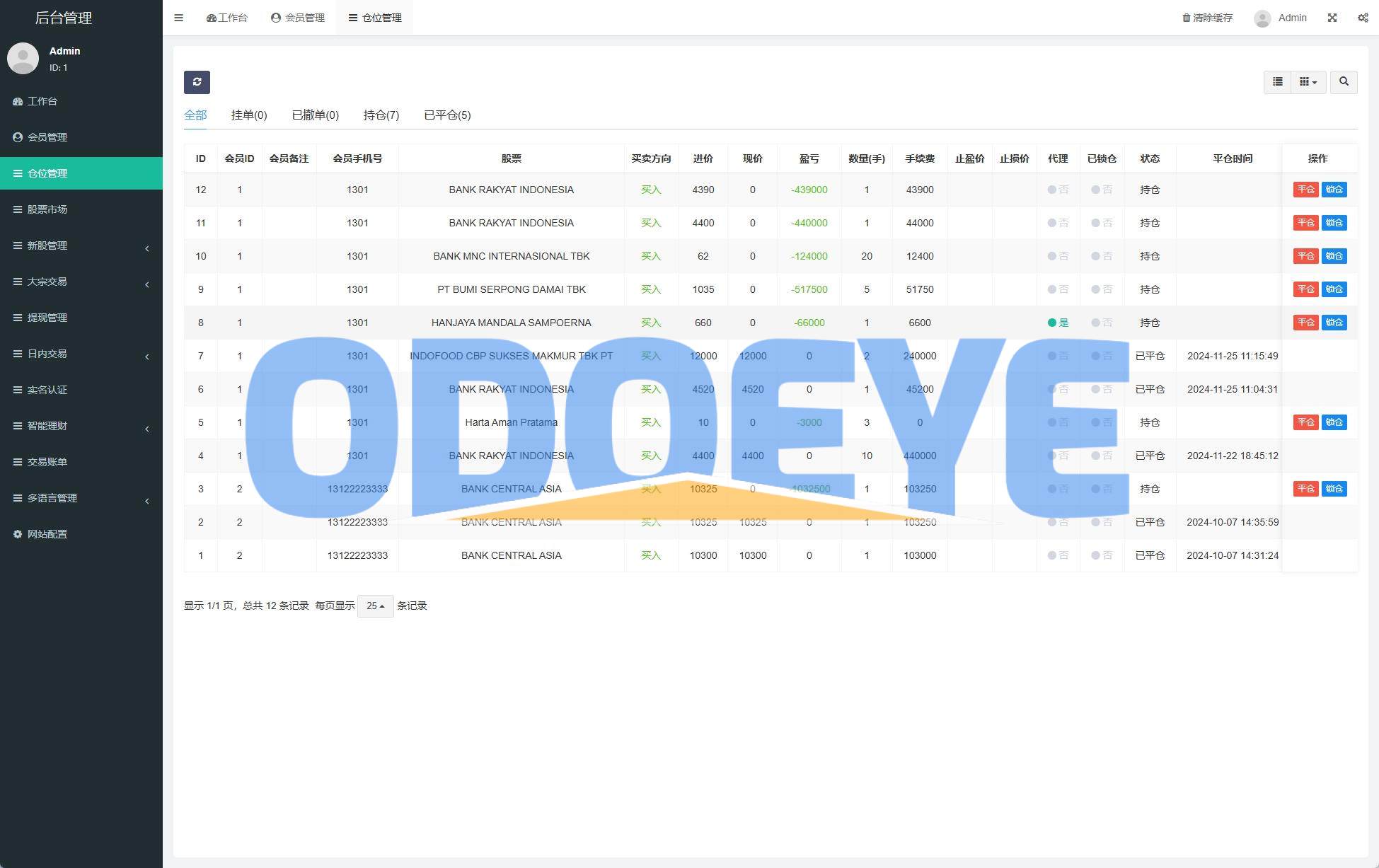Image resolution: width=1379 pixels, height=868 pixels.
Task: Expand the 大宗交易 submenu
Action: pyautogui.click(x=81, y=282)
